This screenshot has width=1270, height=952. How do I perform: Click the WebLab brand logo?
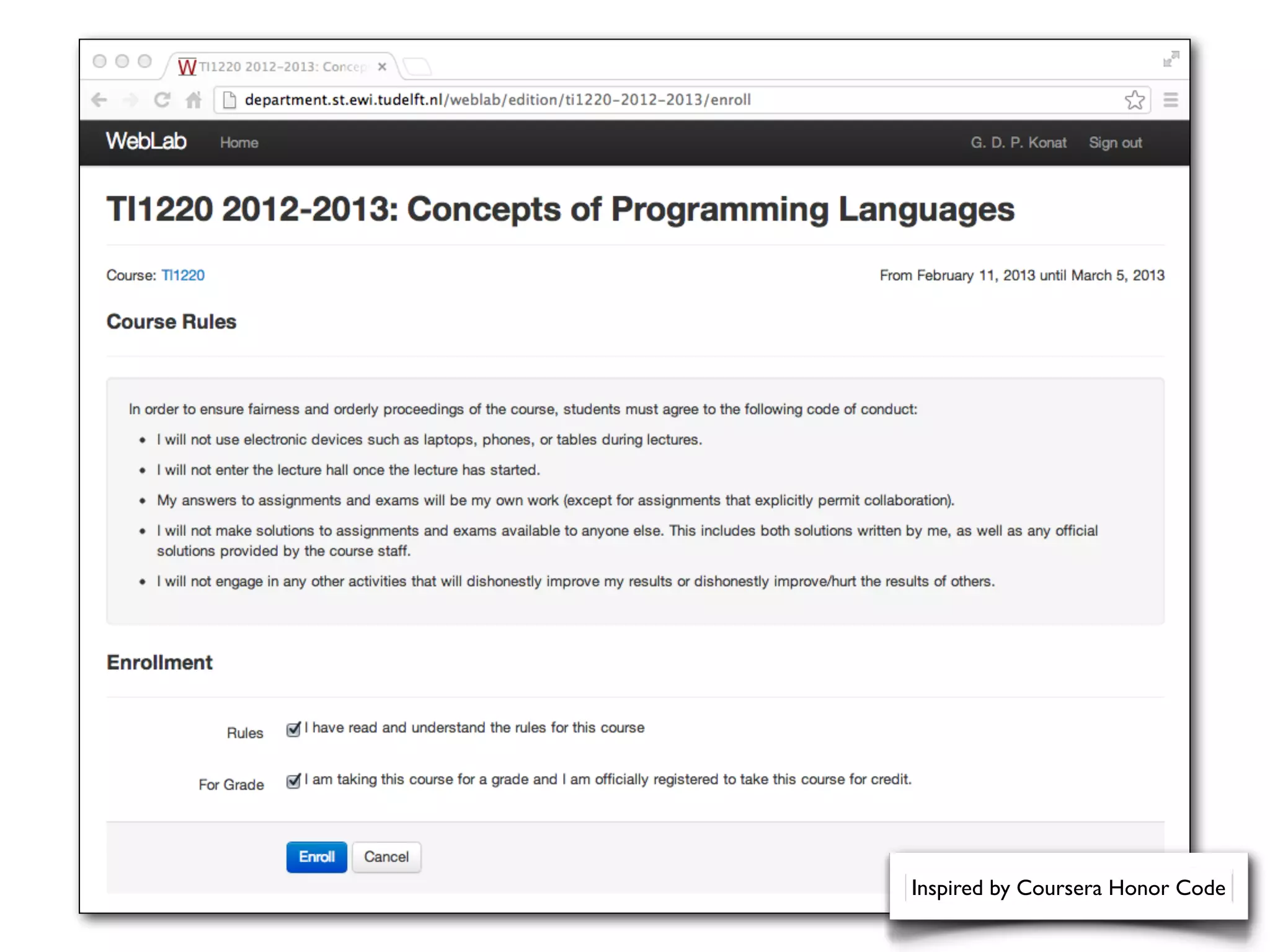click(146, 141)
